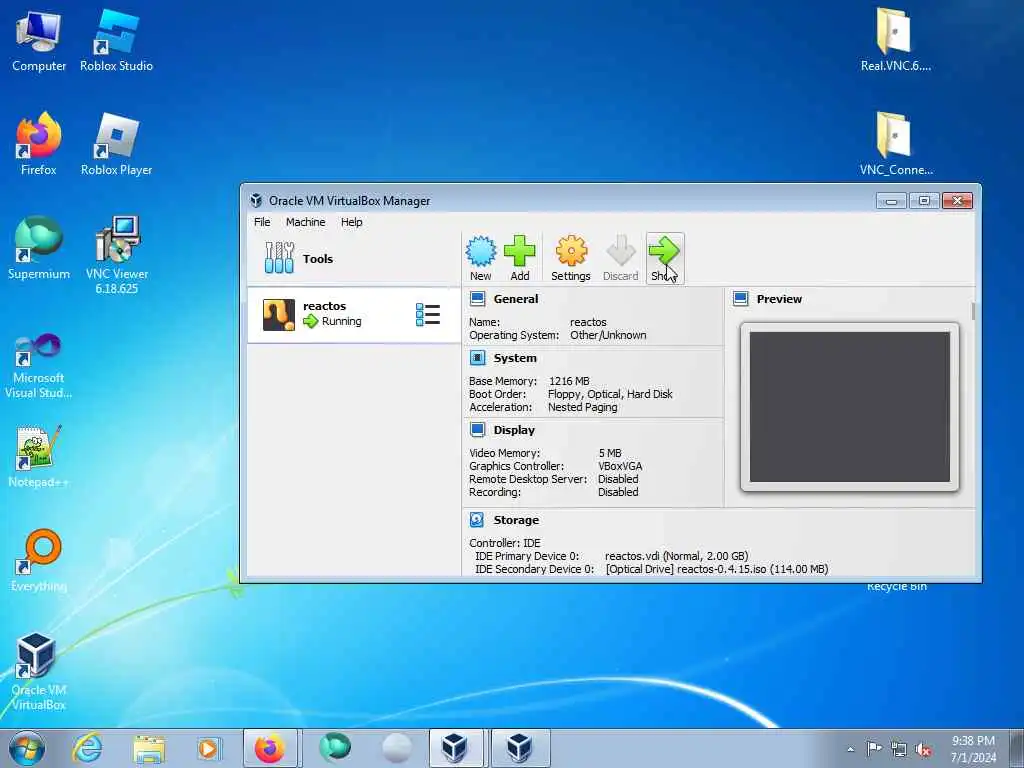
Task: Select the Firefox desktop shortcut
Action: click(39, 145)
